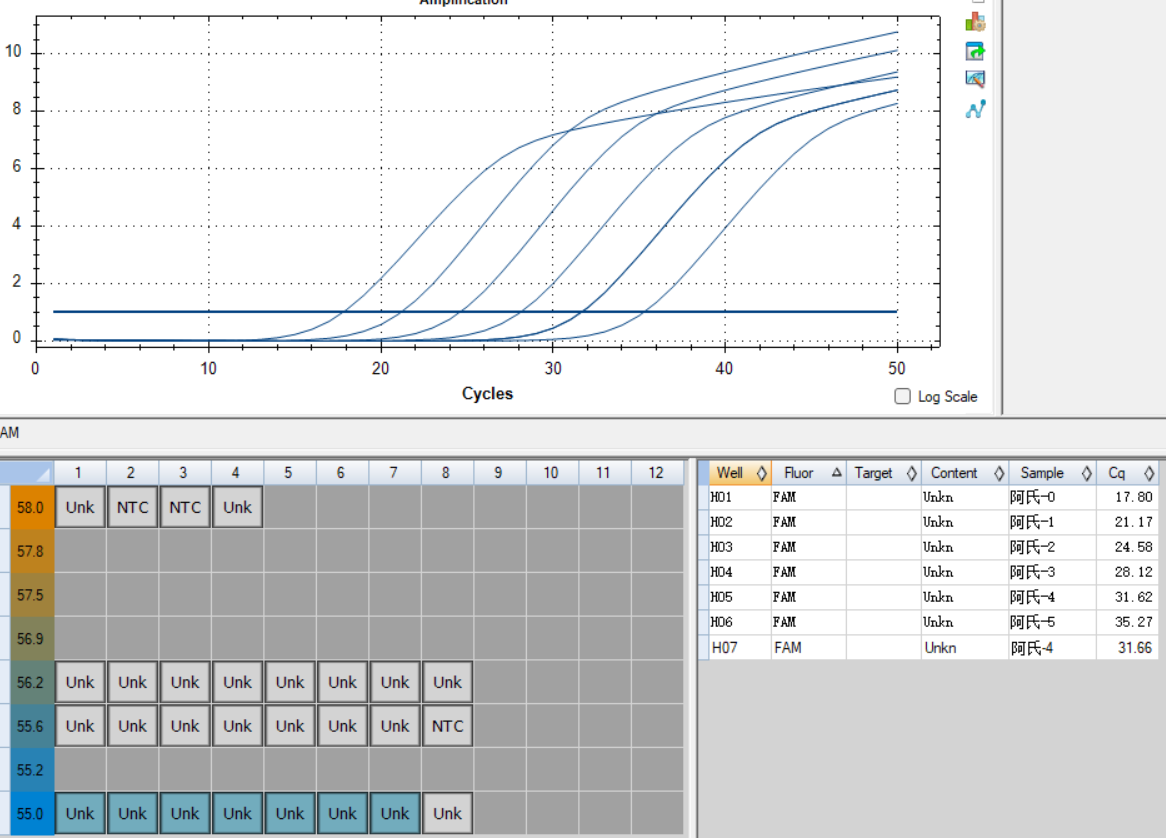Click Unk well in row 56.2 column 8
This screenshot has height=838, width=1166.
[x=448, y=682]
